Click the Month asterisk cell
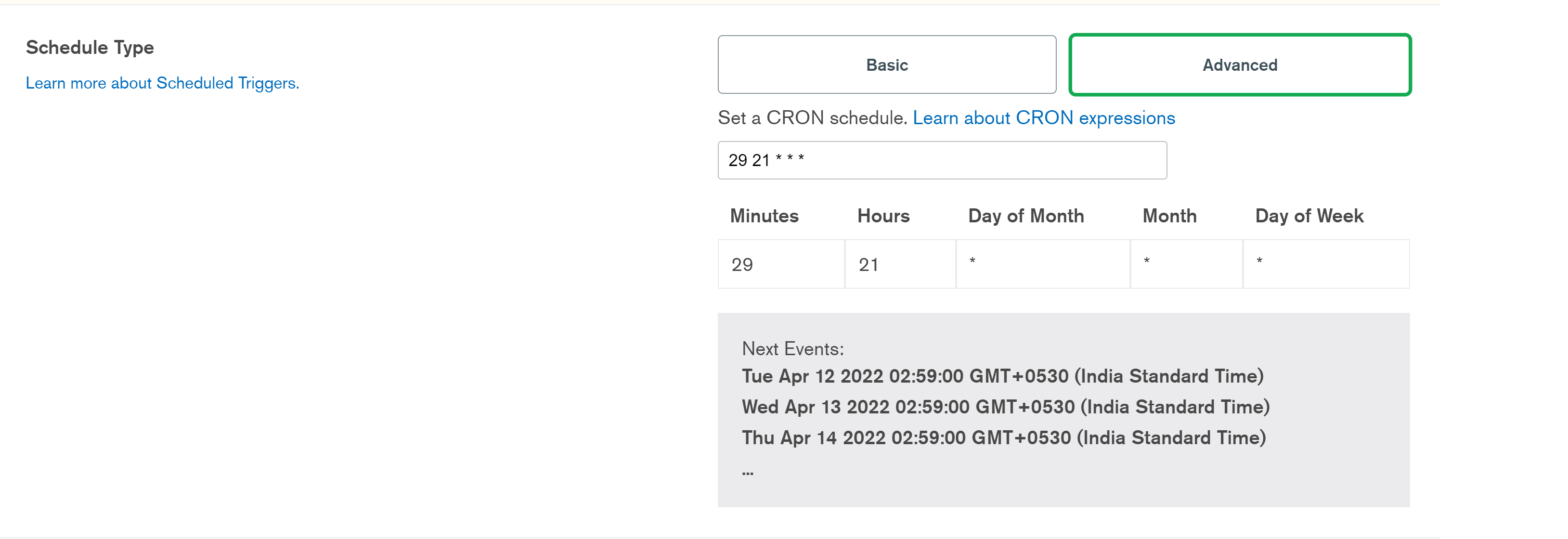 pos(1186,264)
